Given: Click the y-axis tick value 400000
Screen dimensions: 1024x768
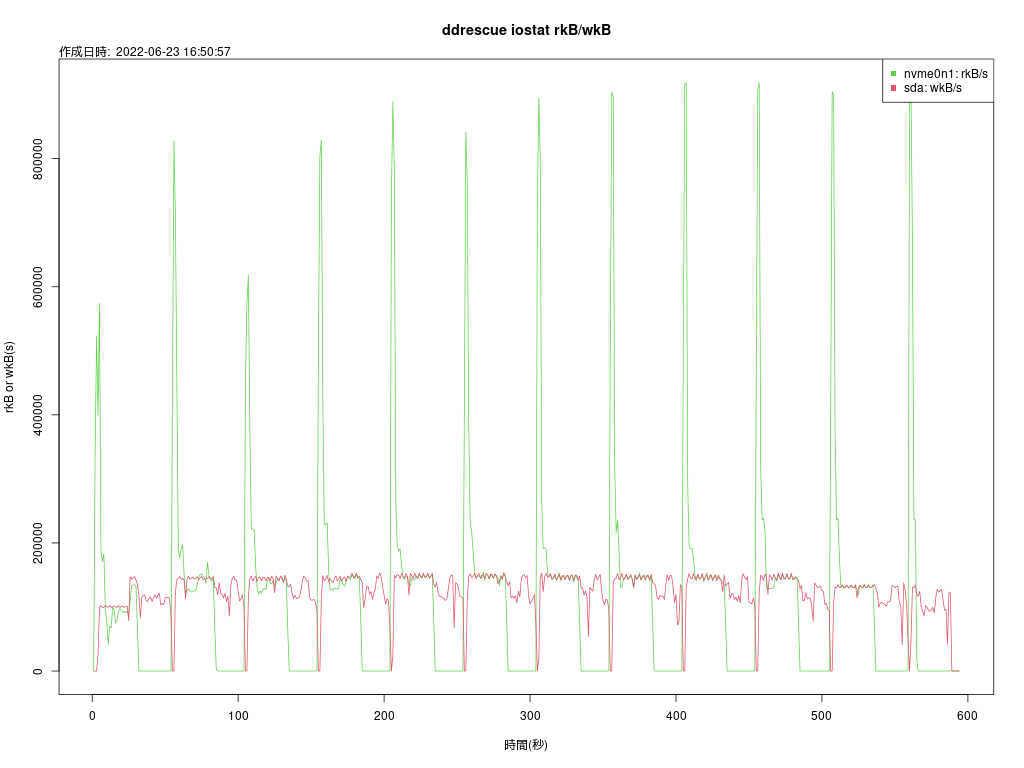Looking at the screenshot, I should point(38,415).
